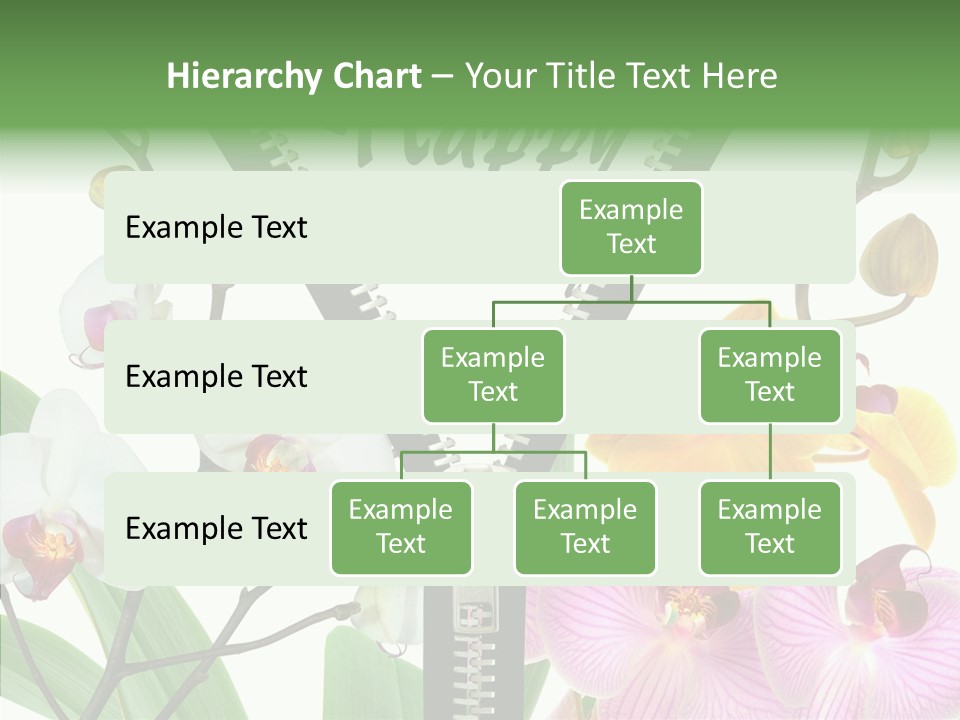
Task: Click the yellow orchid on the right edge
Action: coord(905,440)
